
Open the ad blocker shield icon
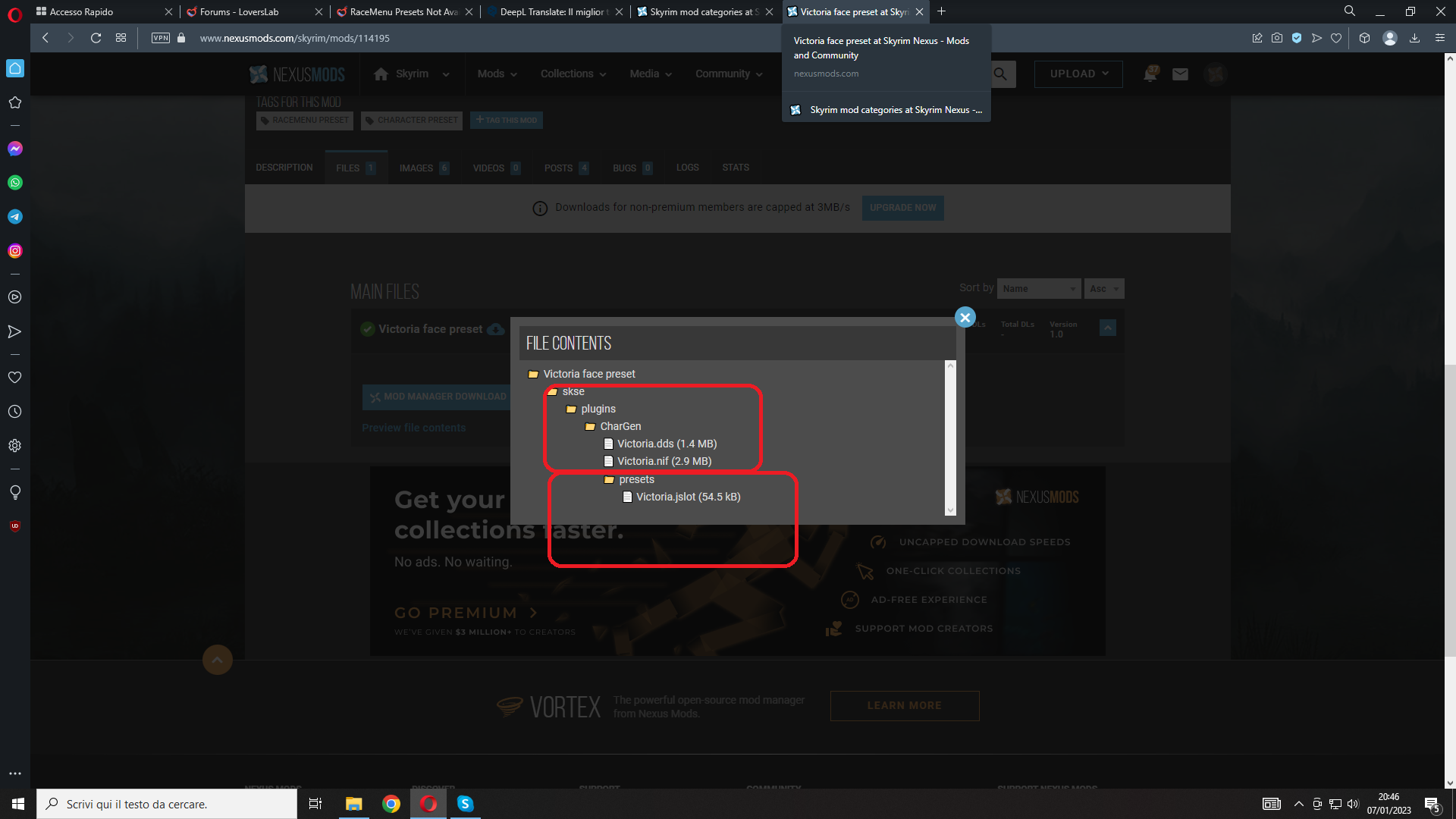tap(1297, 38)
